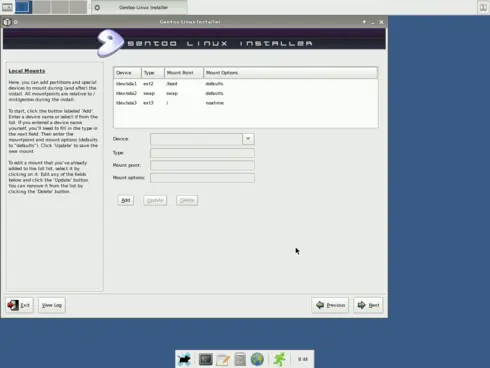Click the shade (plus) button in the title bar
This screenshot has width=490, height=368.
(364, 22)
